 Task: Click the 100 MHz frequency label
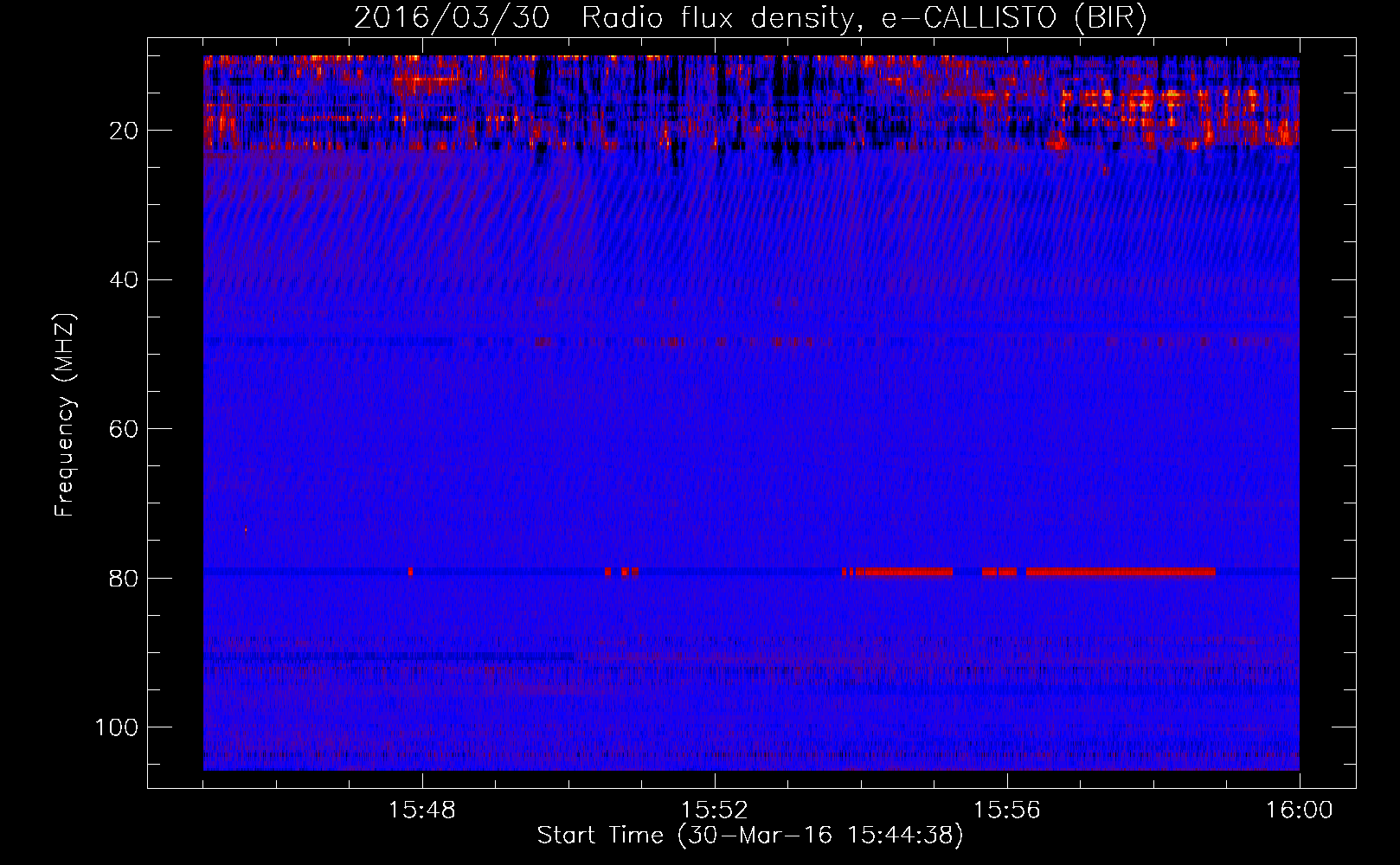tap(117, 727)
